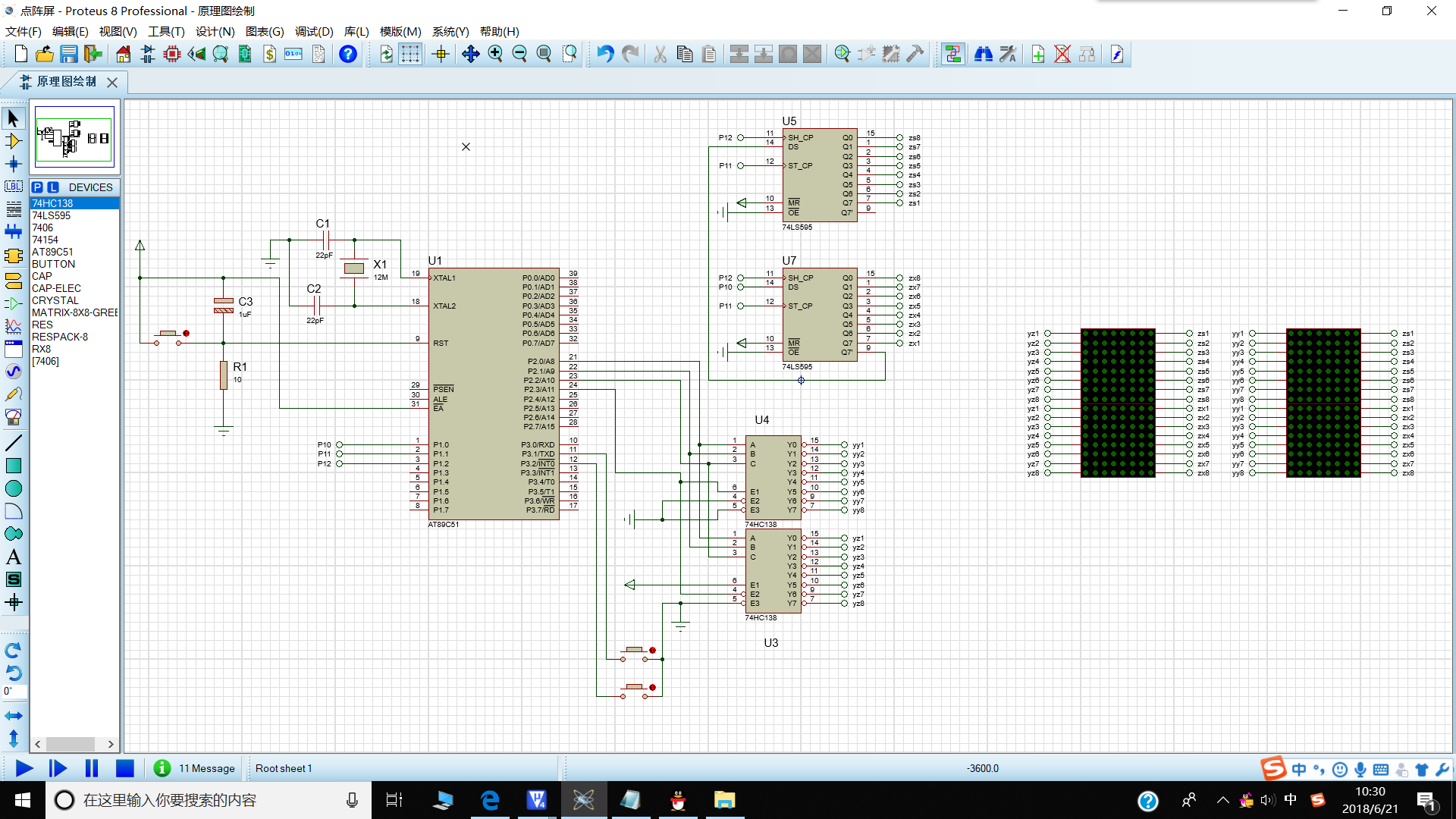
Task: Select the Junction Dot tool
Action: (14, 164)
